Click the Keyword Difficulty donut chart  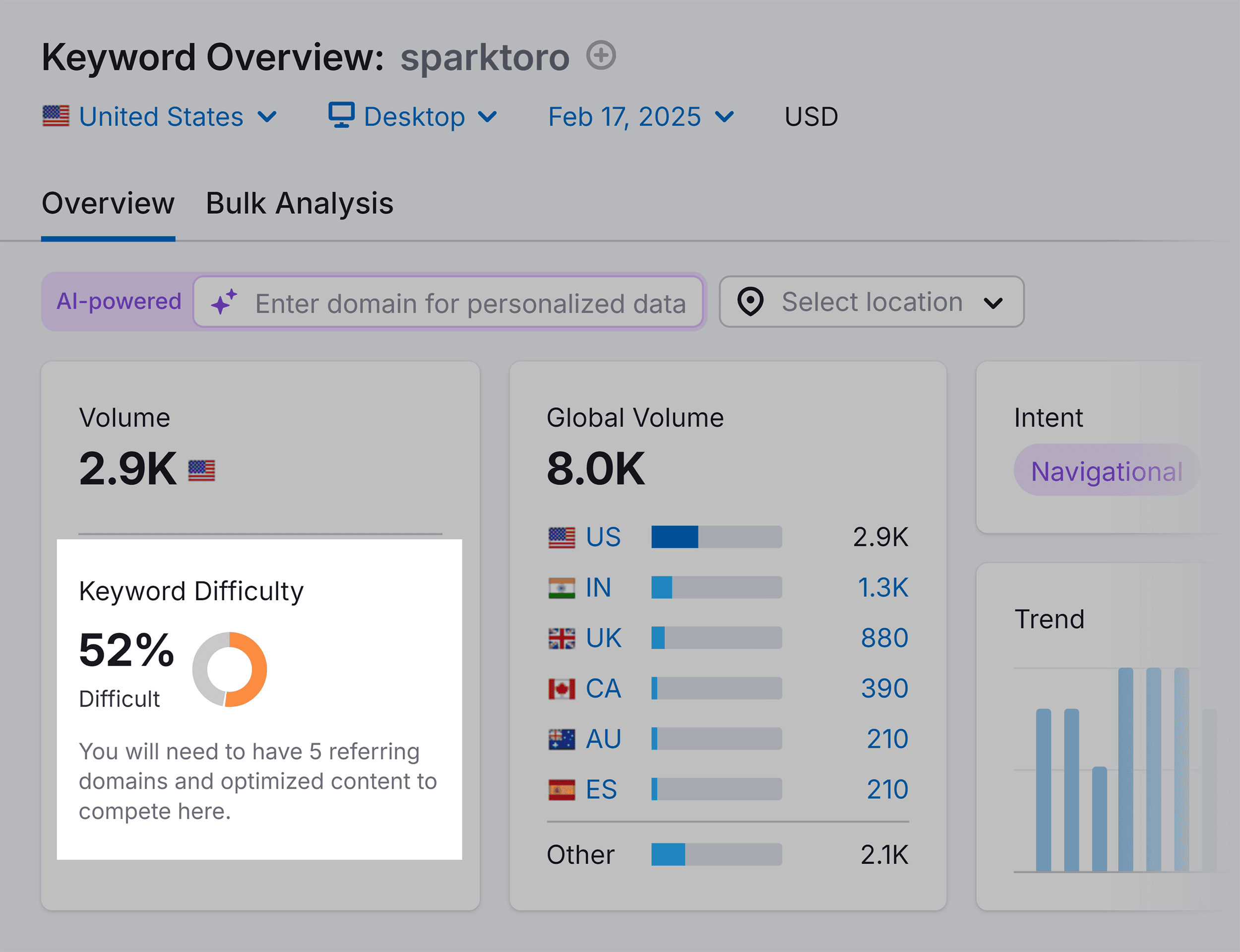[230, 669]
